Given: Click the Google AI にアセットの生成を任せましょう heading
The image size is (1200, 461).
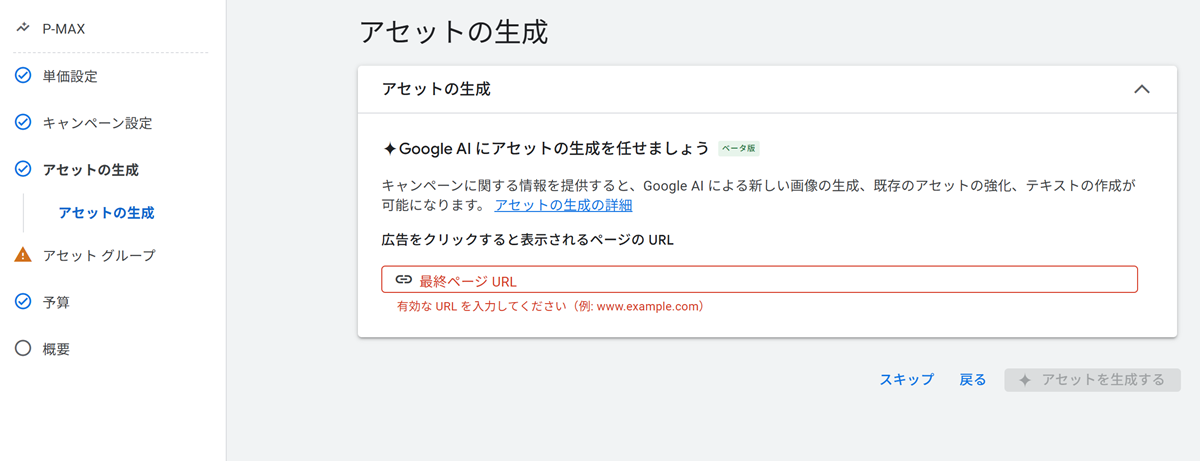Looking at the screenshot, I should 554,149.
